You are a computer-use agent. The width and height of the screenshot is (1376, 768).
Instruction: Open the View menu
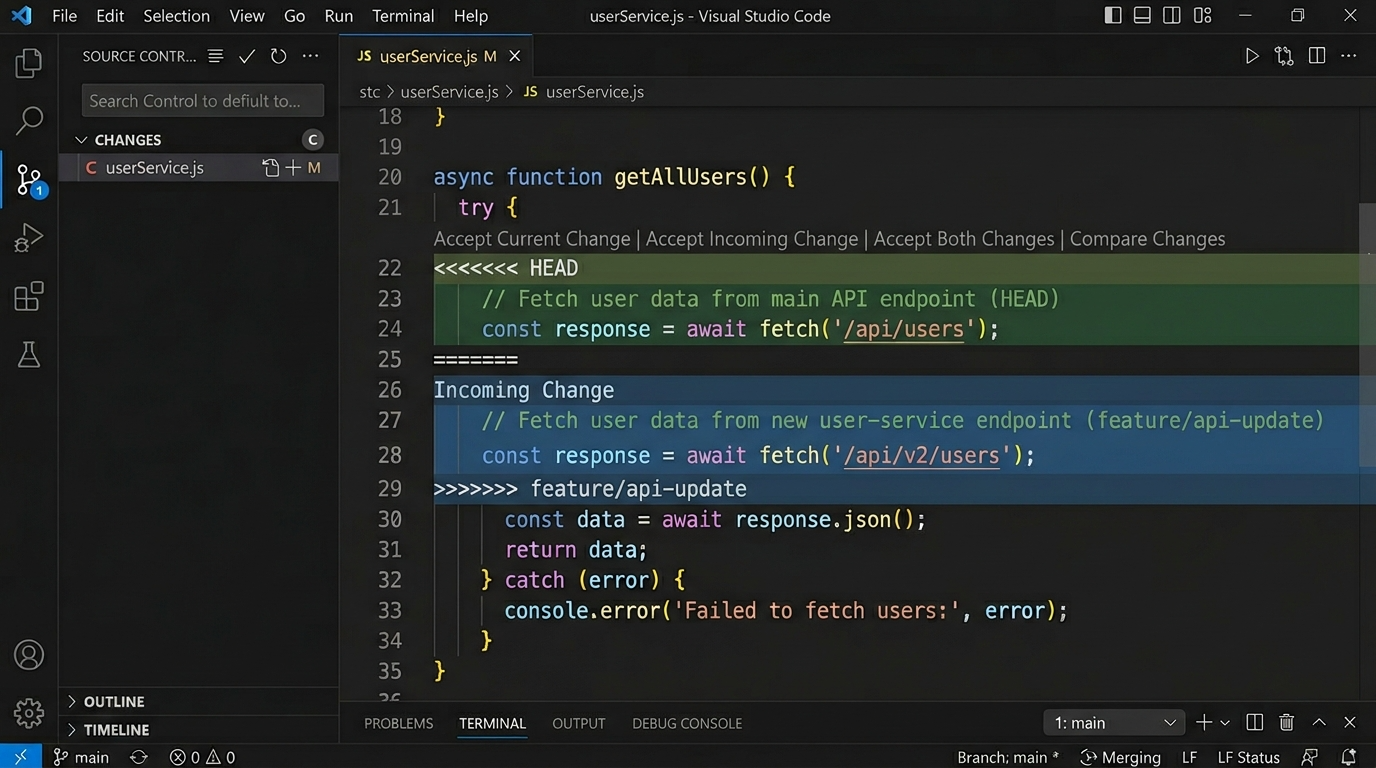[247, 16]
